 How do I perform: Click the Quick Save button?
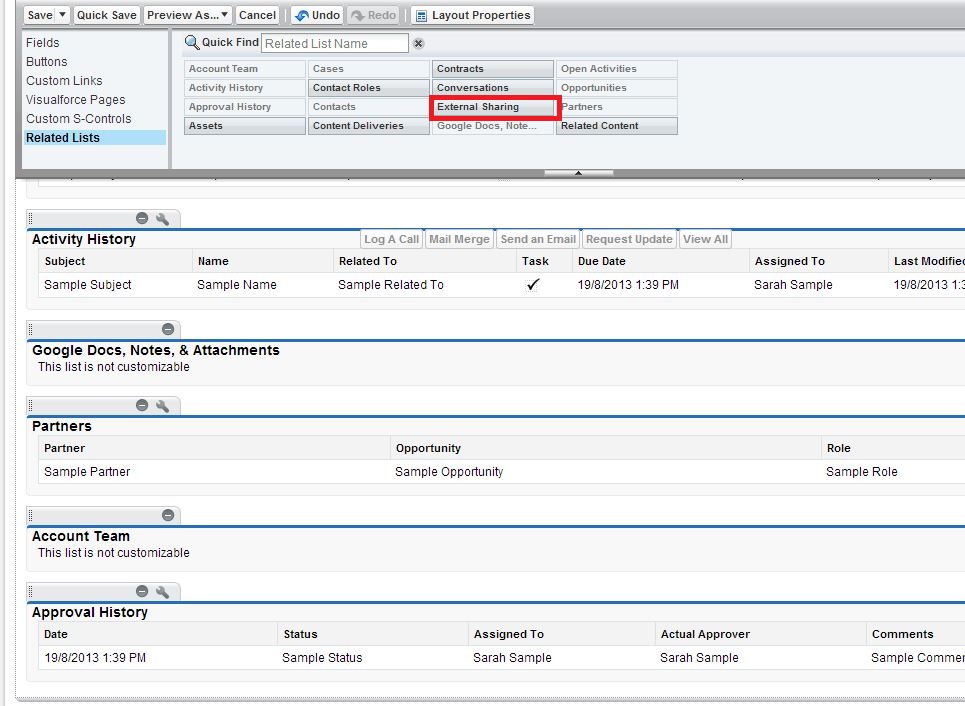108,15
